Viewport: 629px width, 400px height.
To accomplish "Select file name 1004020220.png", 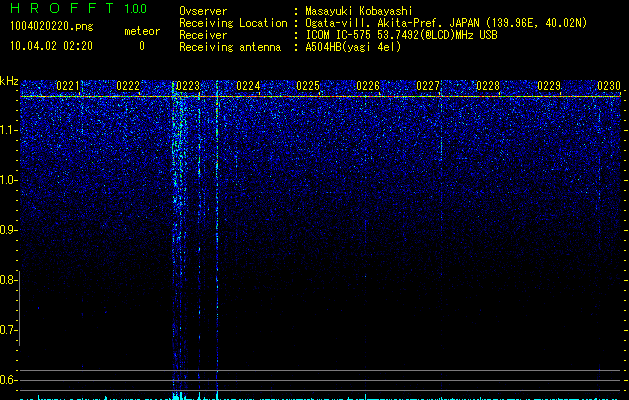I will click(52, 27).
